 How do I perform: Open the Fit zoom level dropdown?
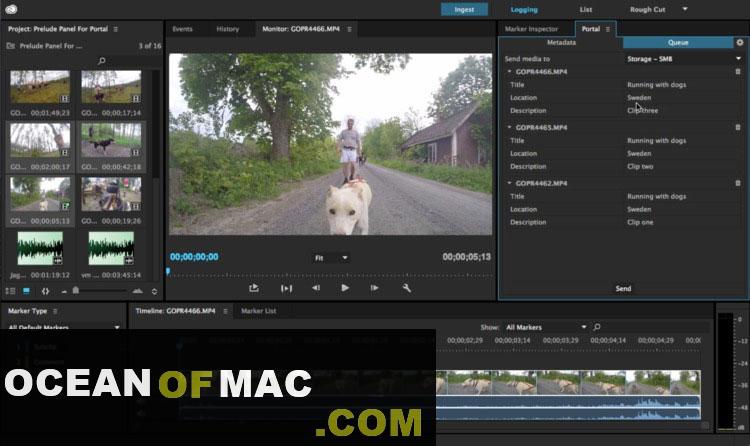[x=331, y=258]
